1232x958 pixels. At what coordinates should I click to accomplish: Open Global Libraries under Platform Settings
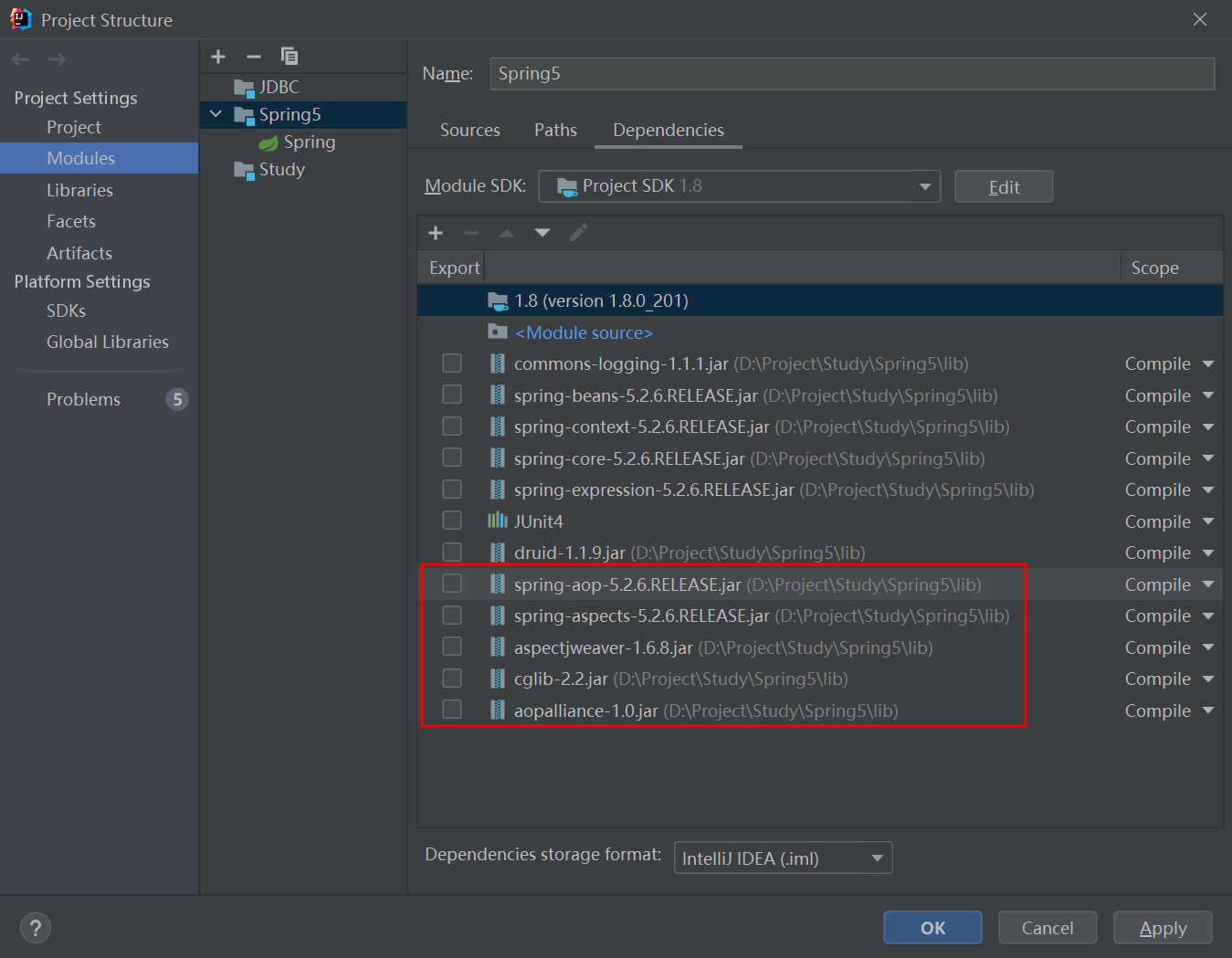(108, 342)
